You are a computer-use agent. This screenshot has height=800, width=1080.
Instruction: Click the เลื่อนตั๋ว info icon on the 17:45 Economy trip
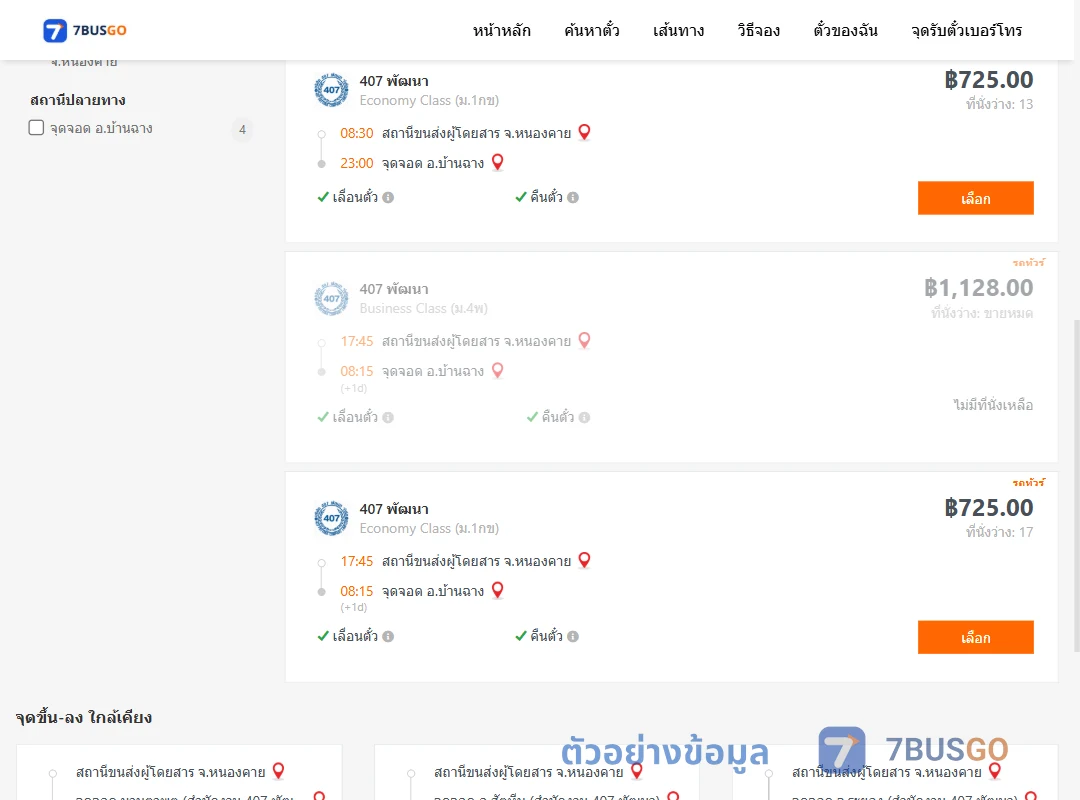(388, 637)
